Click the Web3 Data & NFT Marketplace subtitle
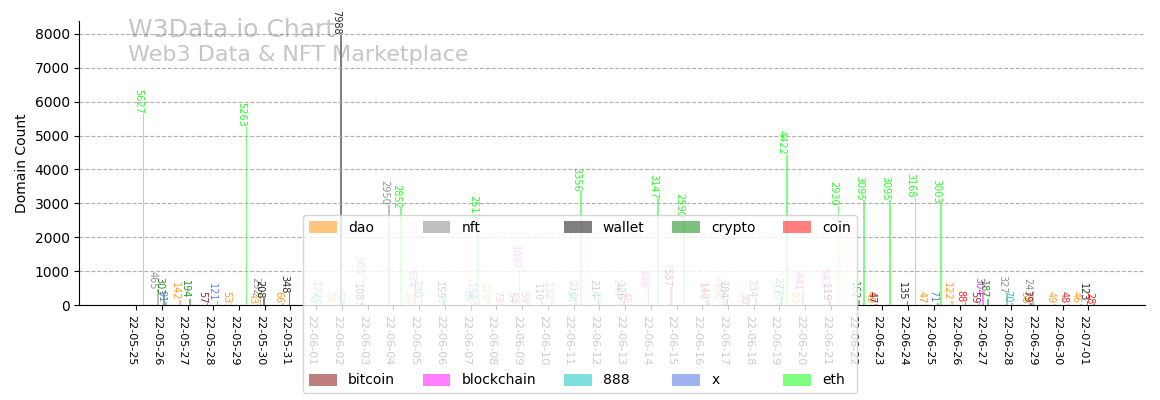 click(x=298, y=54)
